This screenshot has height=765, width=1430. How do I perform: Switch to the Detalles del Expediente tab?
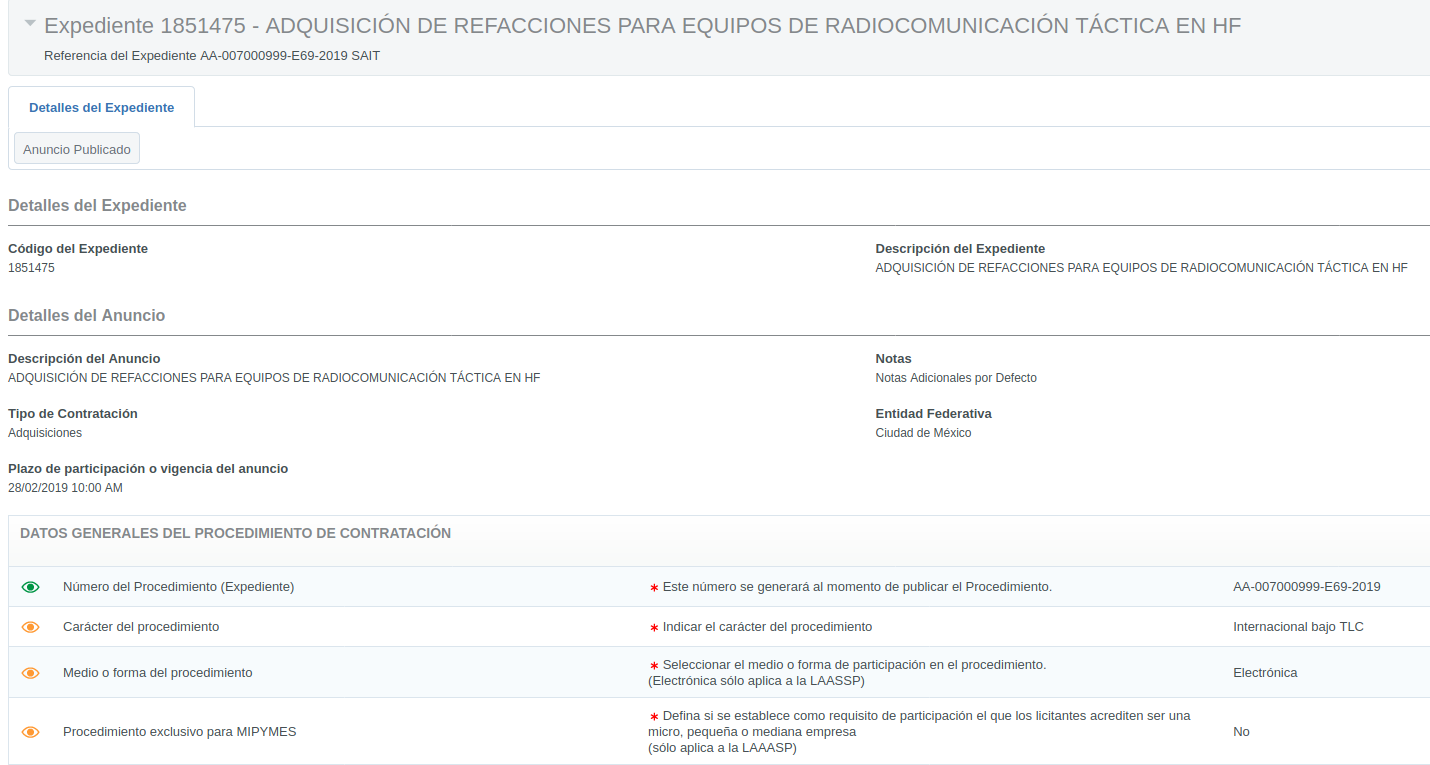click(x=101, y=108)
